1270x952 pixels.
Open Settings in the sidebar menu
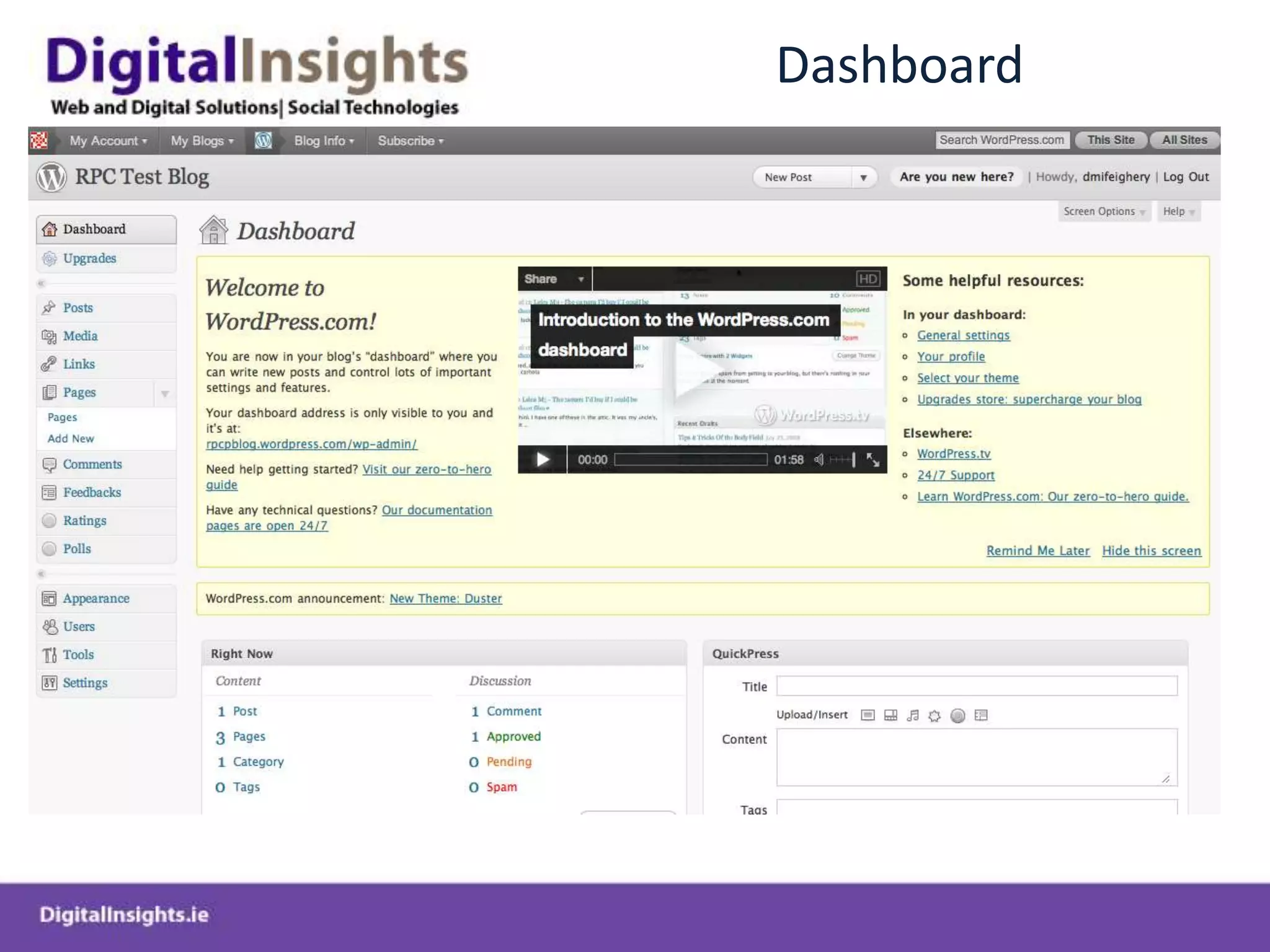tap(85, 683)
